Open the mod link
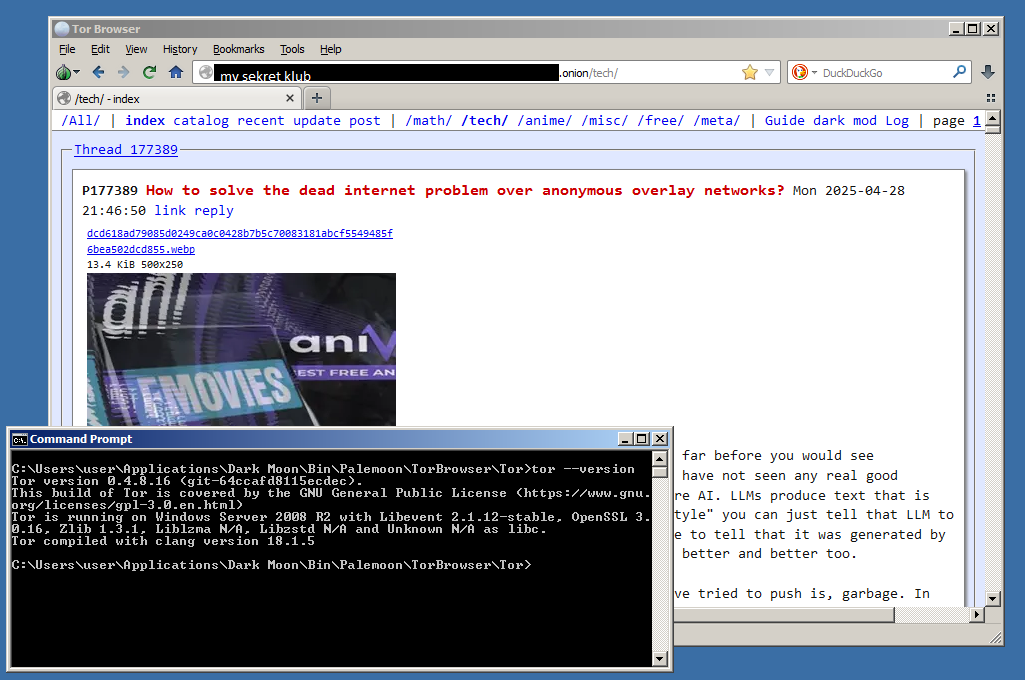 click(x=865, y=120)
